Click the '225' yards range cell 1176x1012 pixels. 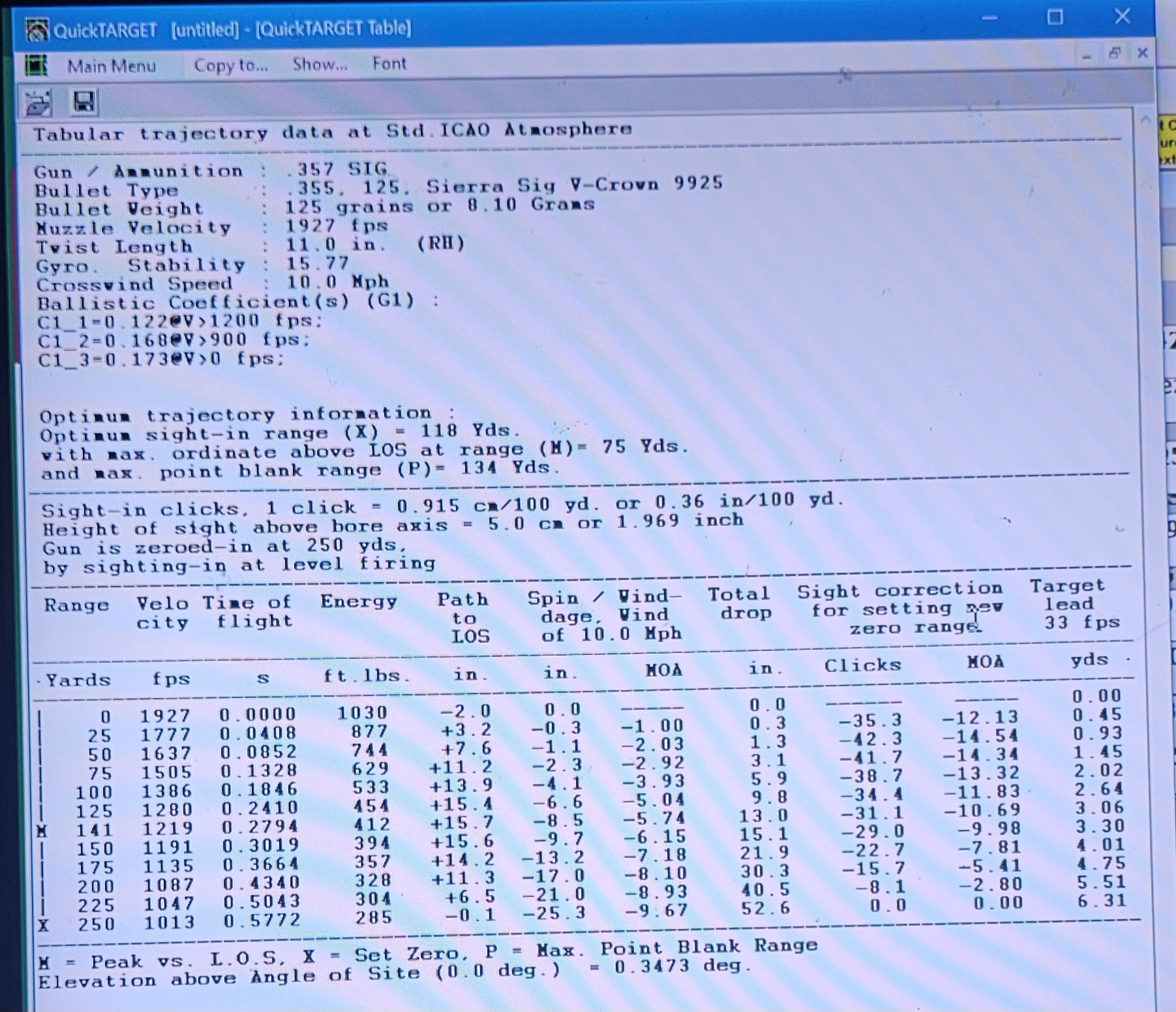click(x=97, y=905)
